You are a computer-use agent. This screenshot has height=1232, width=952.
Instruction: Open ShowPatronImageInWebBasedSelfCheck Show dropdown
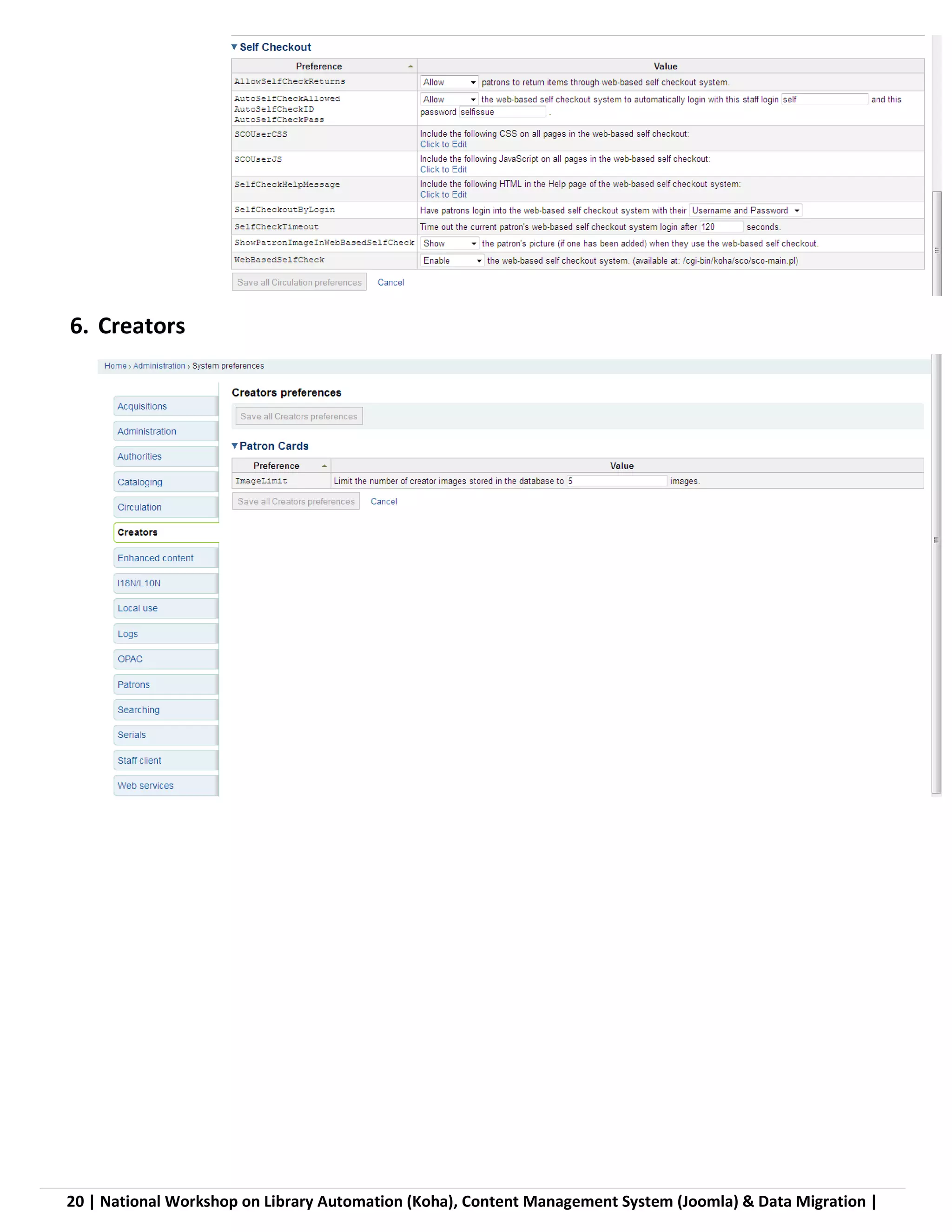click(x=450, y=244)
